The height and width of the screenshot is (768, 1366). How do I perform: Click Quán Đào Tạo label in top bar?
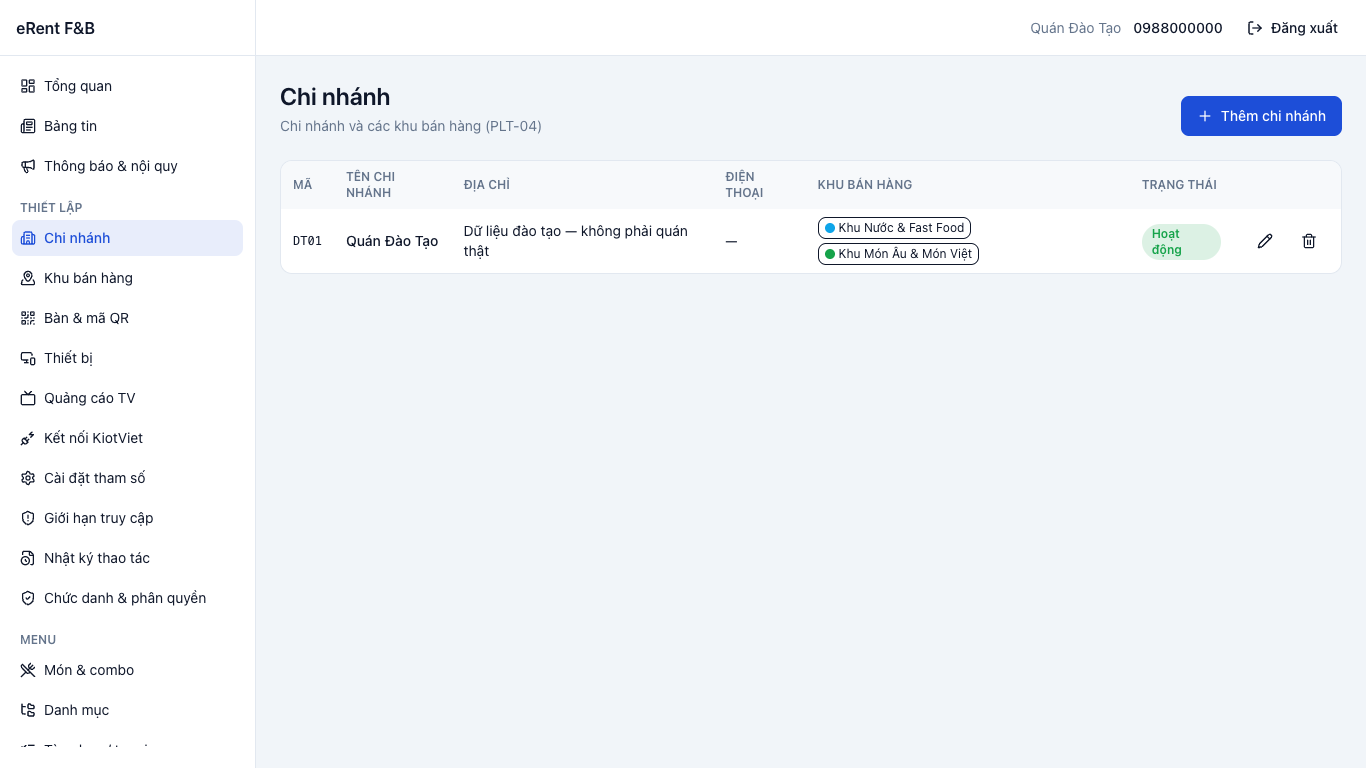click(x=1076, y=28)
